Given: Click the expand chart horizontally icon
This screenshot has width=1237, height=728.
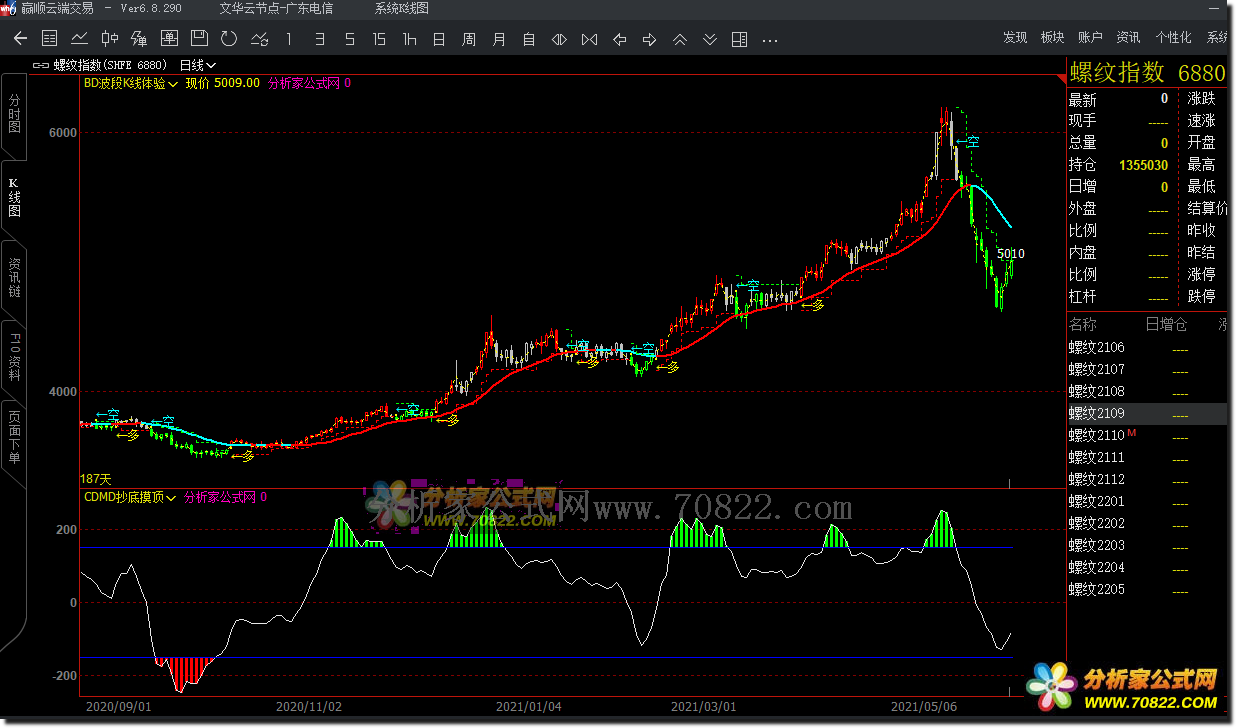Looking at the screenshot, I should pos(559,39).
